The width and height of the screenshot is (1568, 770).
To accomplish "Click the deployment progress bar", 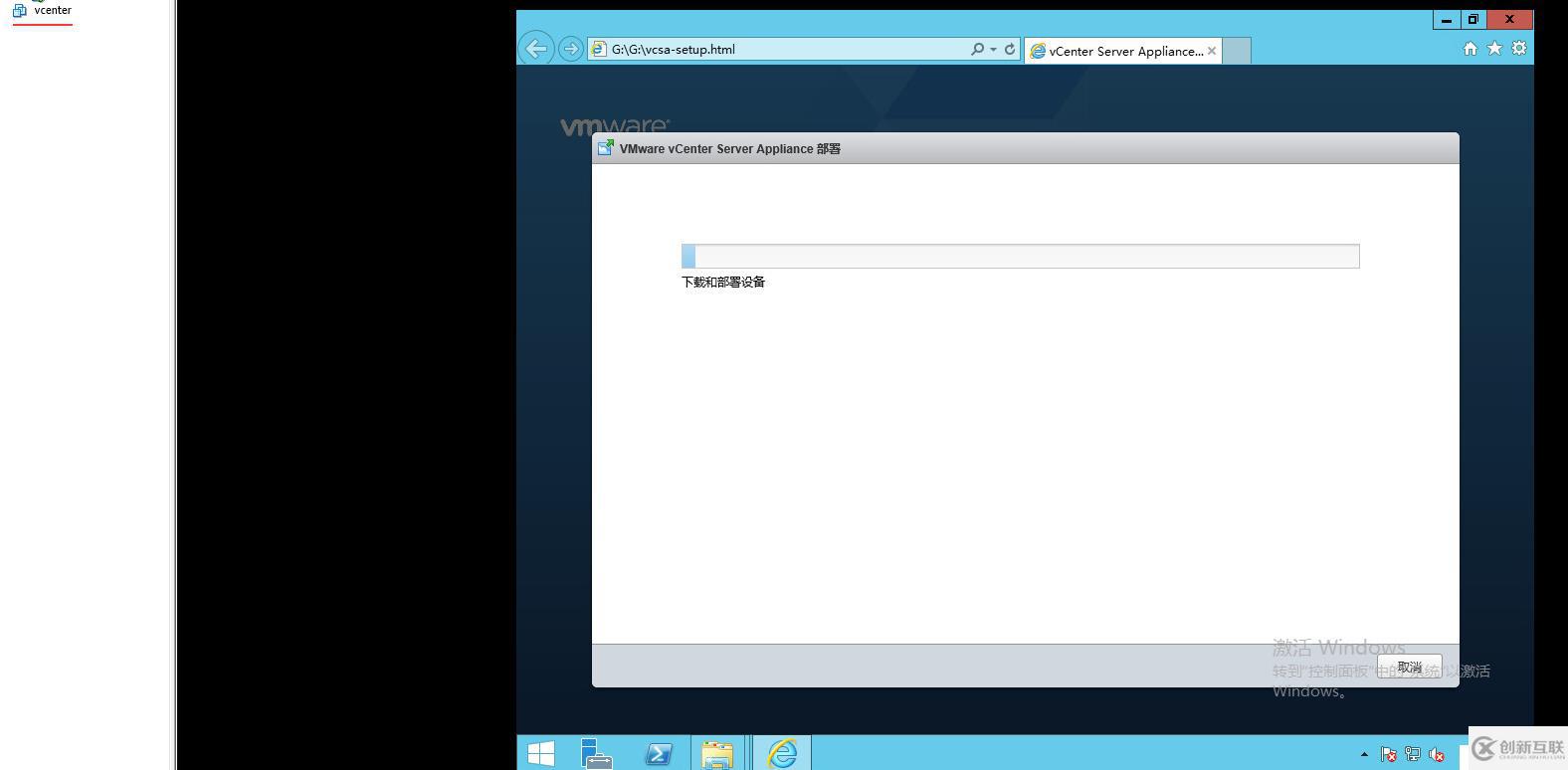I will point(1020,257).
